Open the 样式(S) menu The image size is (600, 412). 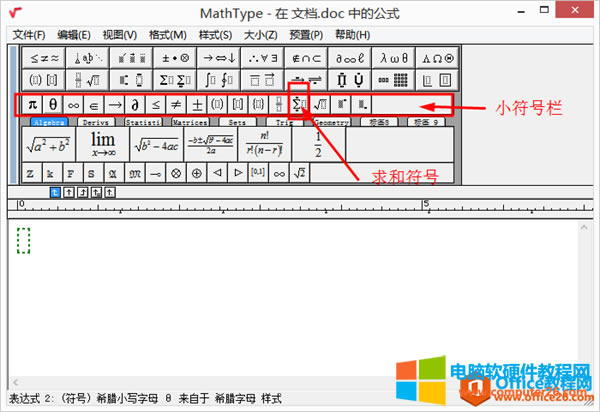[x=215, y=35]
